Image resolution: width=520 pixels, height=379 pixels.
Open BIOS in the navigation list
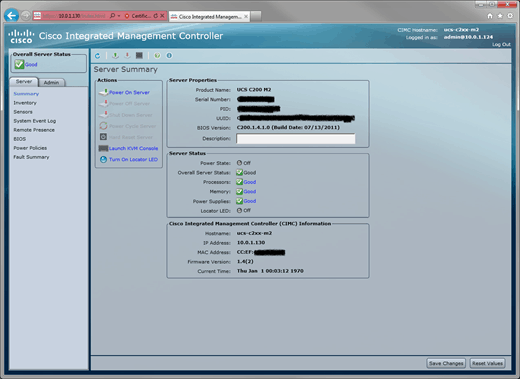point(20,139)
